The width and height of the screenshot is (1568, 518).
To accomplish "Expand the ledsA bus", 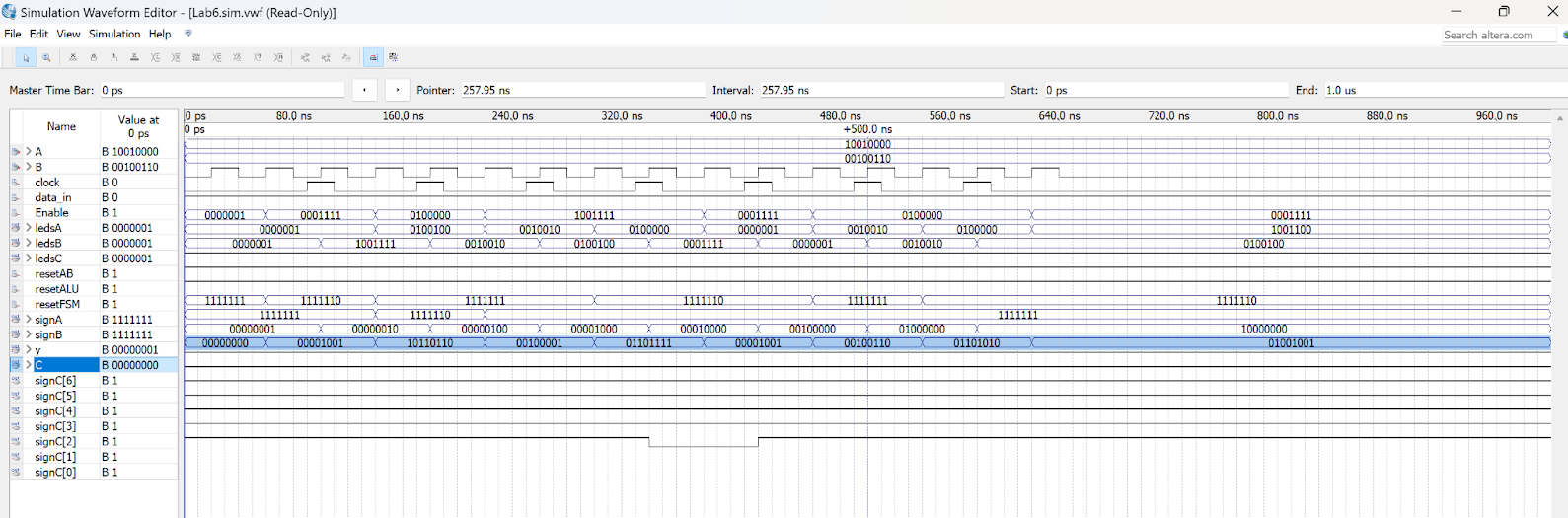I will pos(29,228).
